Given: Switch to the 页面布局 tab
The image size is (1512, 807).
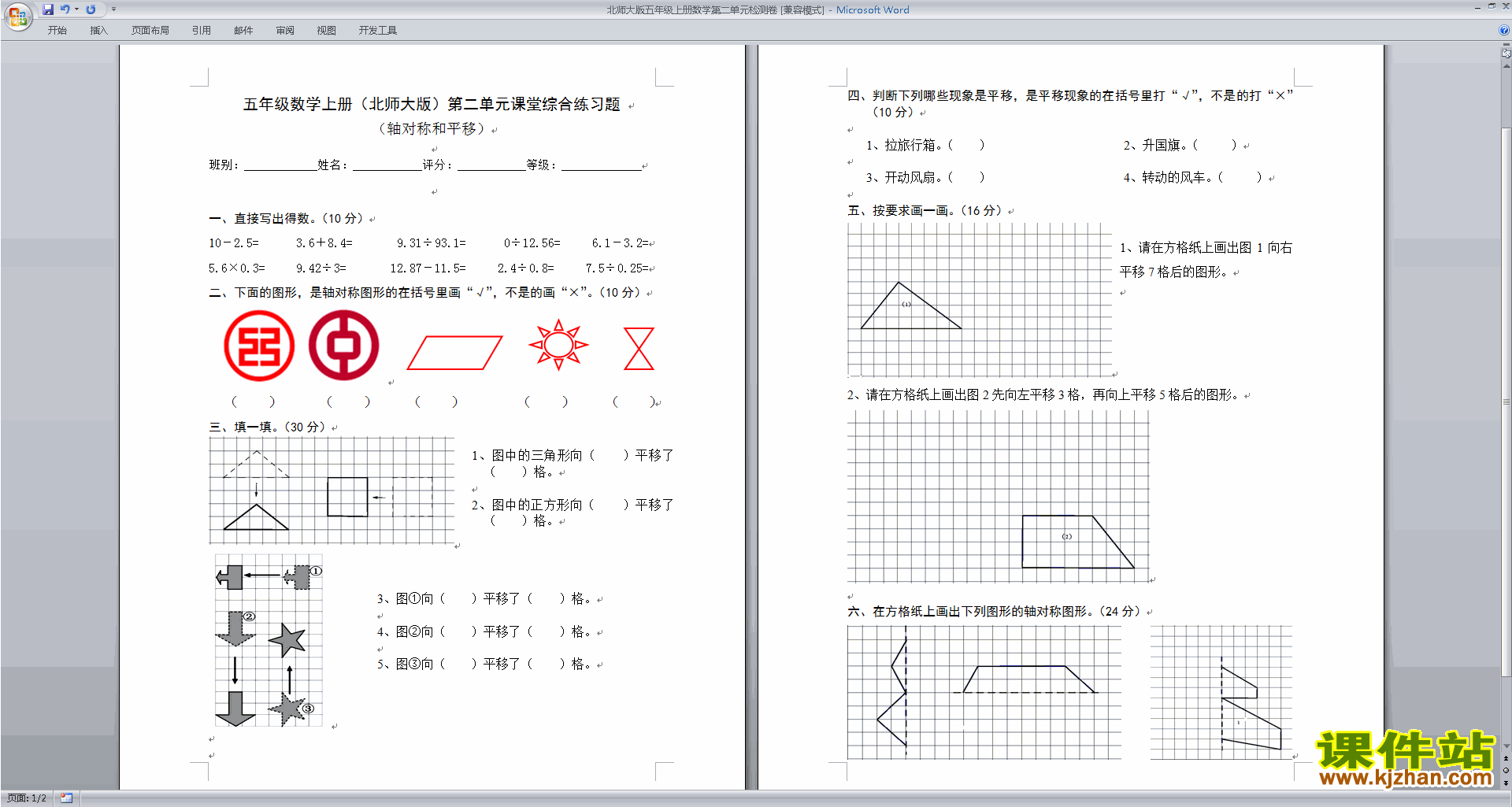Looking at the screenshot, I should tap(150, 31).
